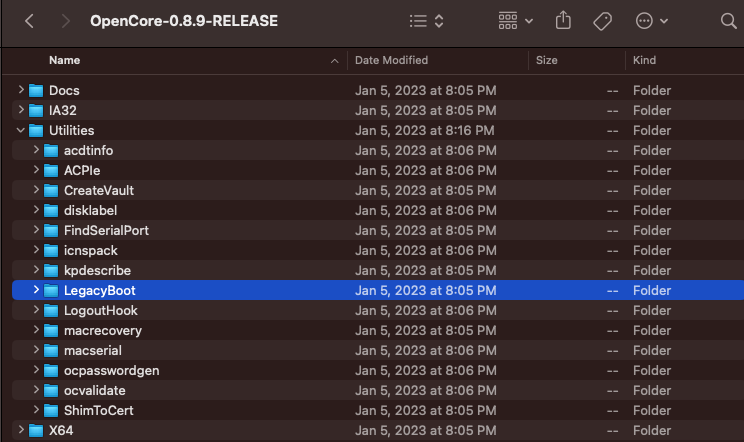Click the LegacyBoot folder icon

coord(51,291)
